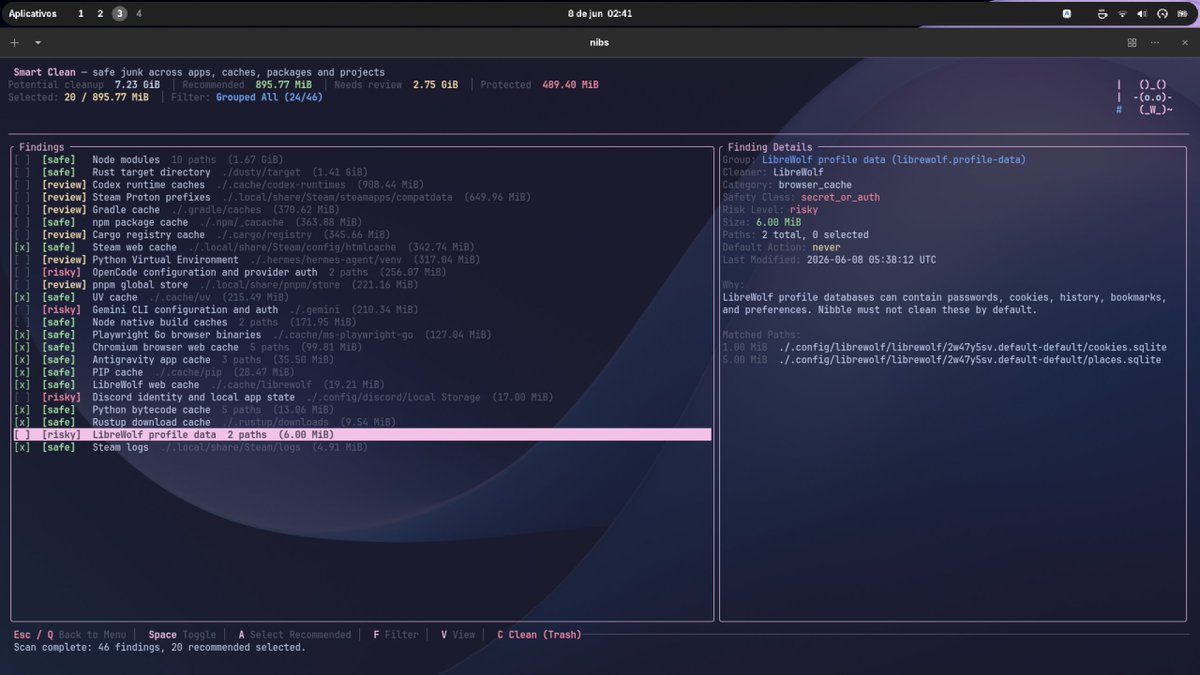The height and width of the screenshot is (675, 1200).
Task: Open the clock showing 8 de jun 02:41
Action: coord(600,14)
